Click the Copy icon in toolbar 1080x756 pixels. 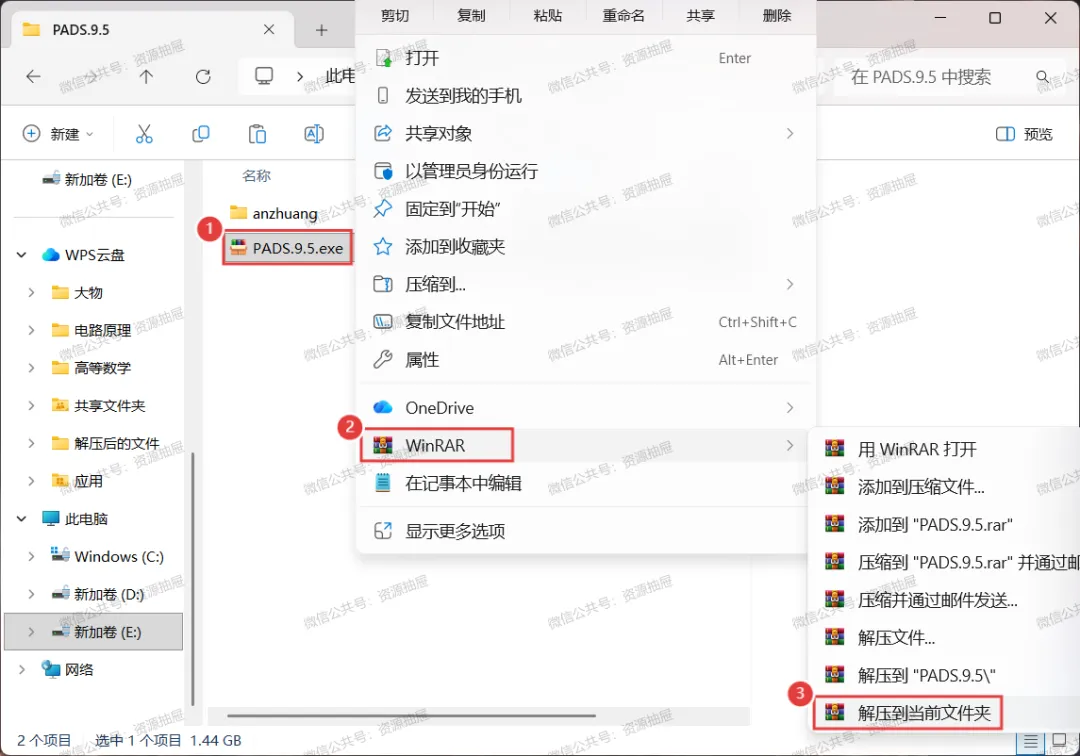(200, 134)
